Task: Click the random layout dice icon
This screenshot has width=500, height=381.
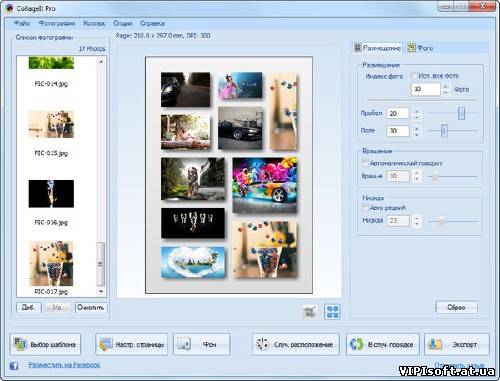Action: pyautogui.click(x=262, y=344)
